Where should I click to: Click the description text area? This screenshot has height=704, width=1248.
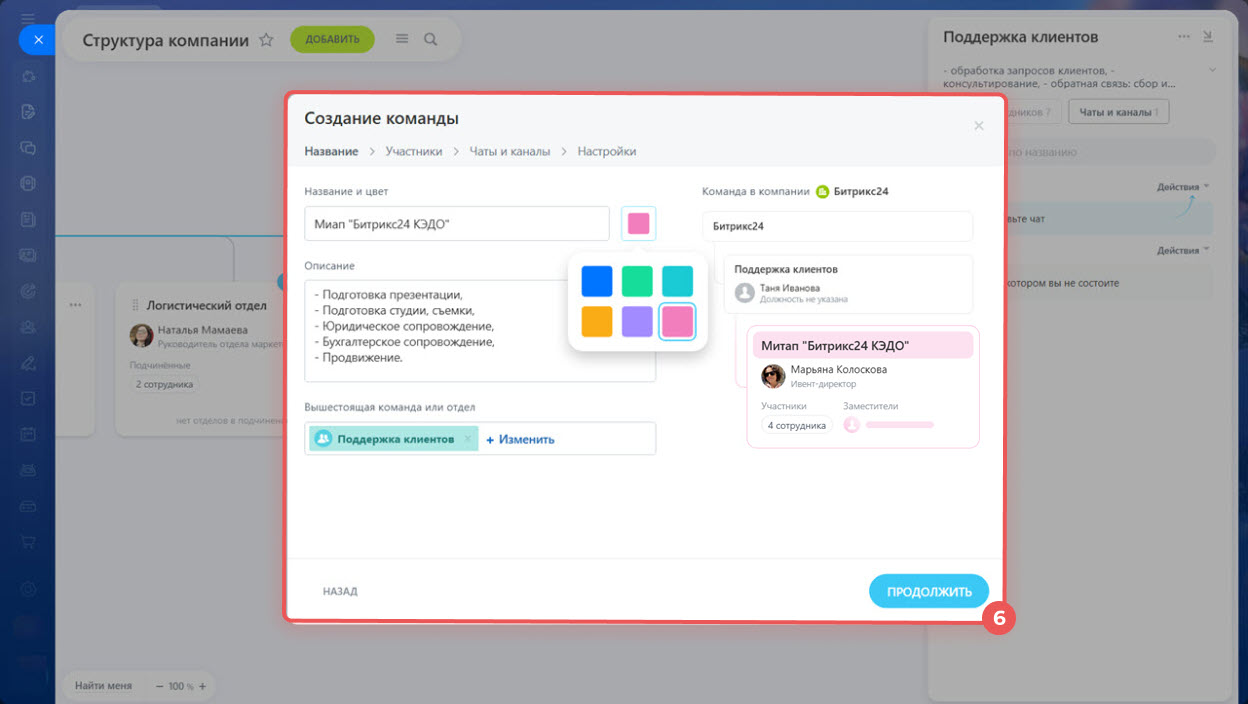tap(480, 331)
